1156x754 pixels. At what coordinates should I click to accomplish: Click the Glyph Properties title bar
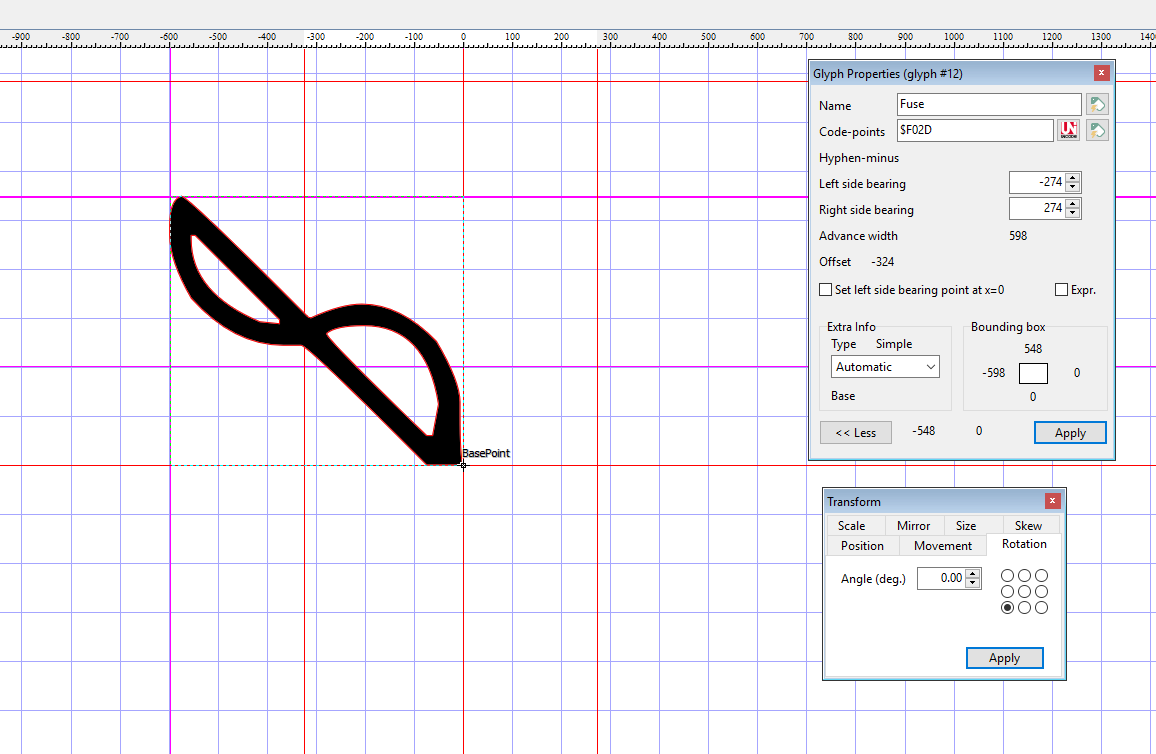point(951,73)
